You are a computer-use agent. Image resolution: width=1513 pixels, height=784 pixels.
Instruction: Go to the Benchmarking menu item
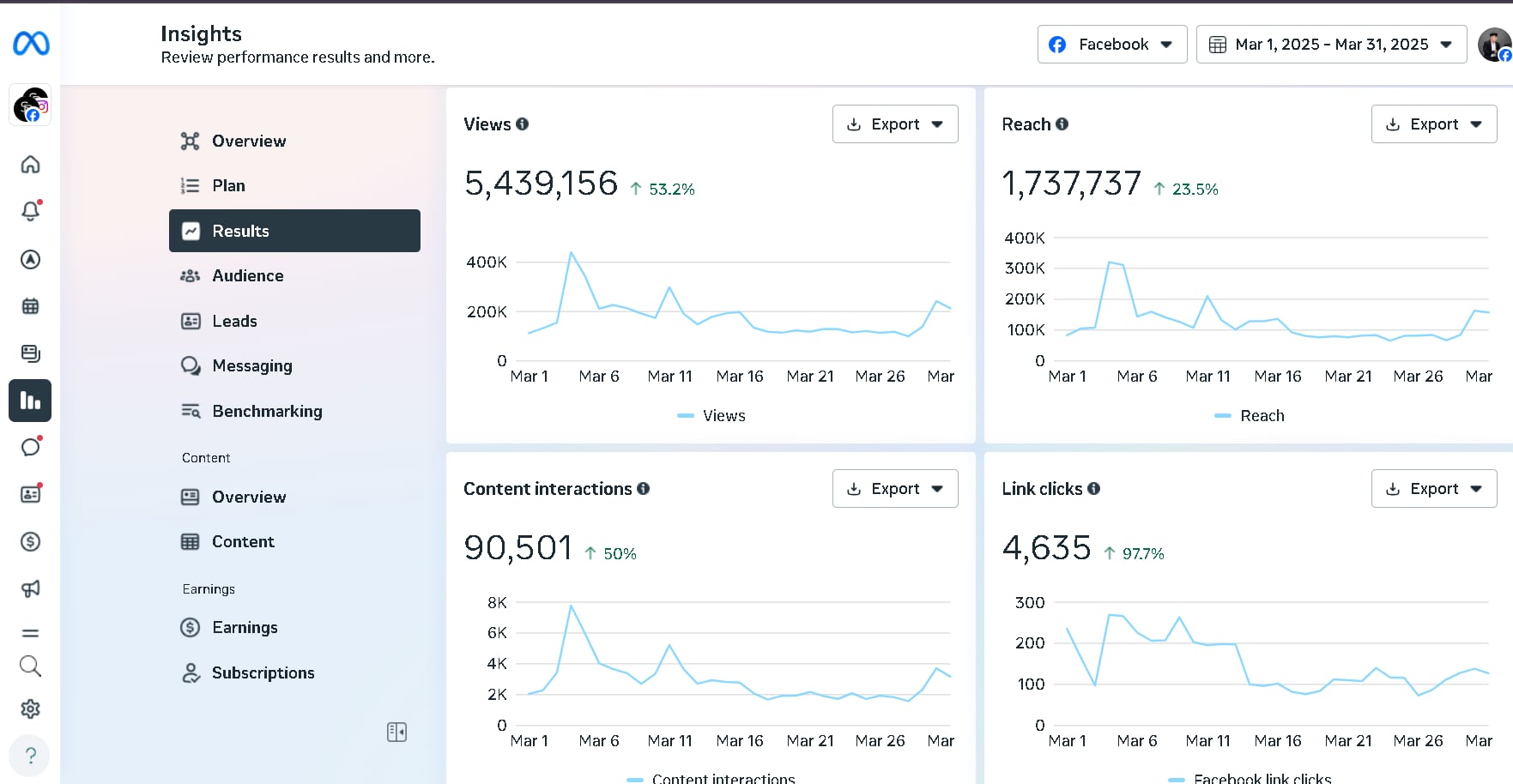[267, 411]
